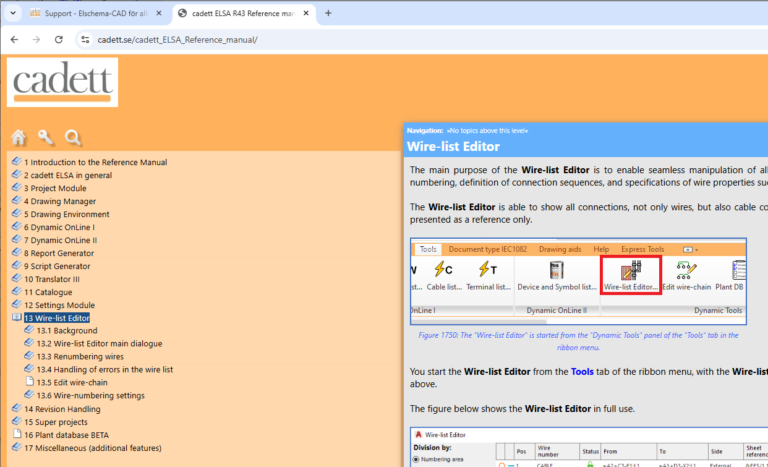
Task: Click the key index icon
Action: pos(46,137)
